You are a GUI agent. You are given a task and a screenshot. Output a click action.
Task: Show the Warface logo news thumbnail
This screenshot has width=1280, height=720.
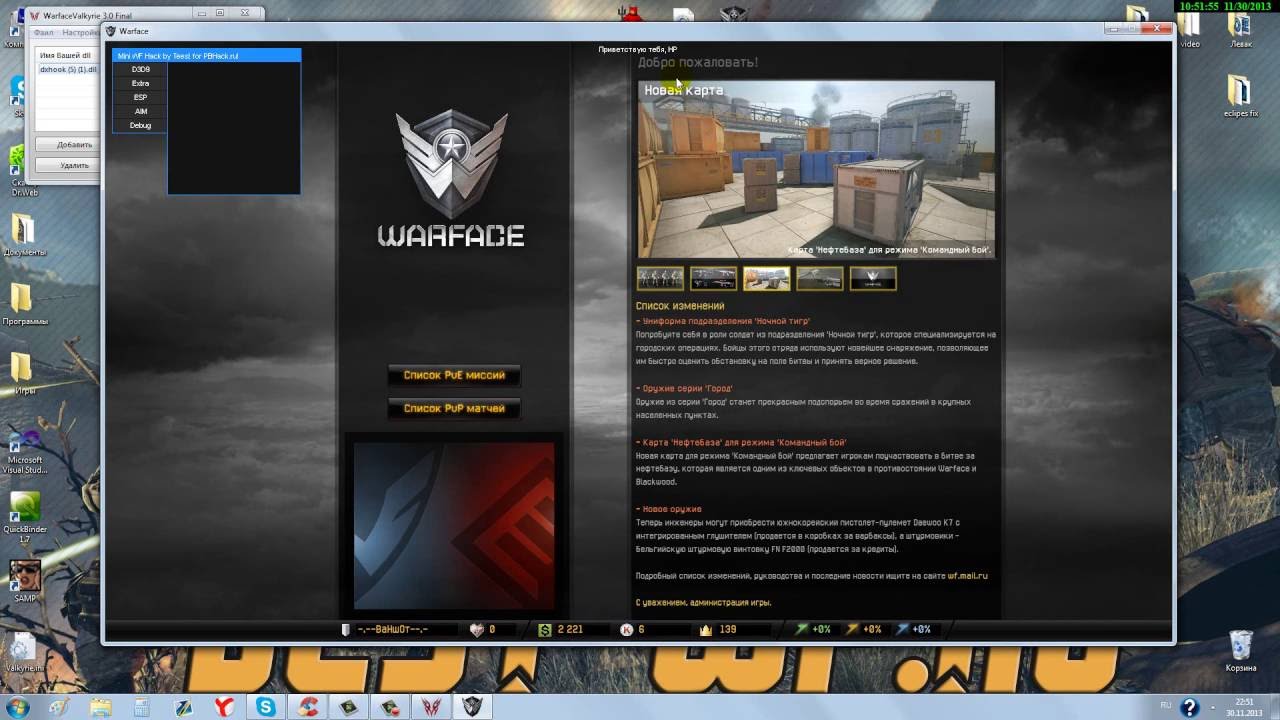872,278
